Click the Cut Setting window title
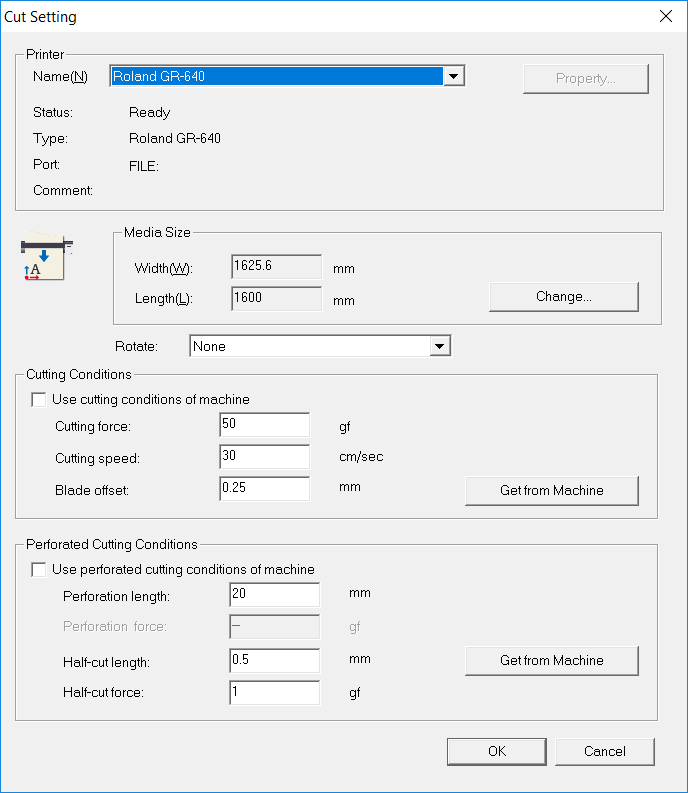 [40, 17]
